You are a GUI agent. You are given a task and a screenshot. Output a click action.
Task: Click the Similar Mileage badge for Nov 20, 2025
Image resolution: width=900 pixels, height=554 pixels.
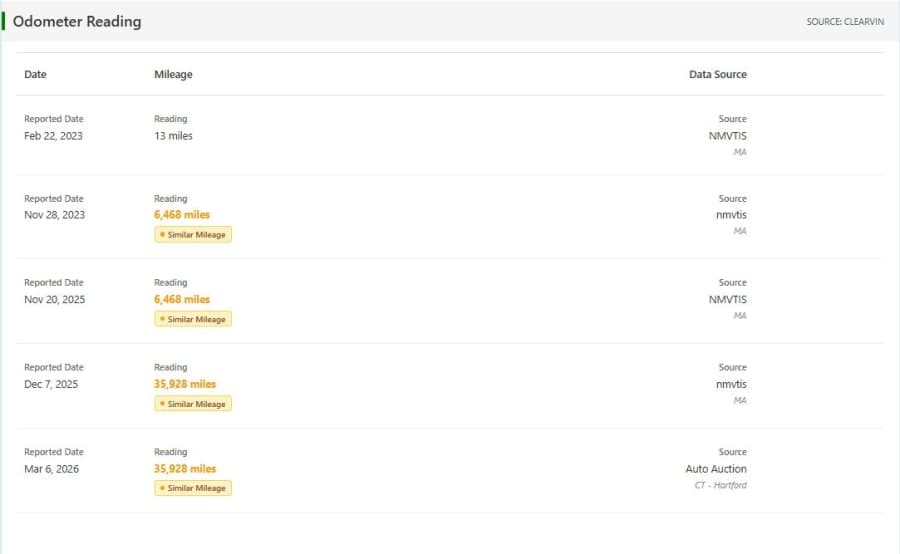click(x=193, y=319)
